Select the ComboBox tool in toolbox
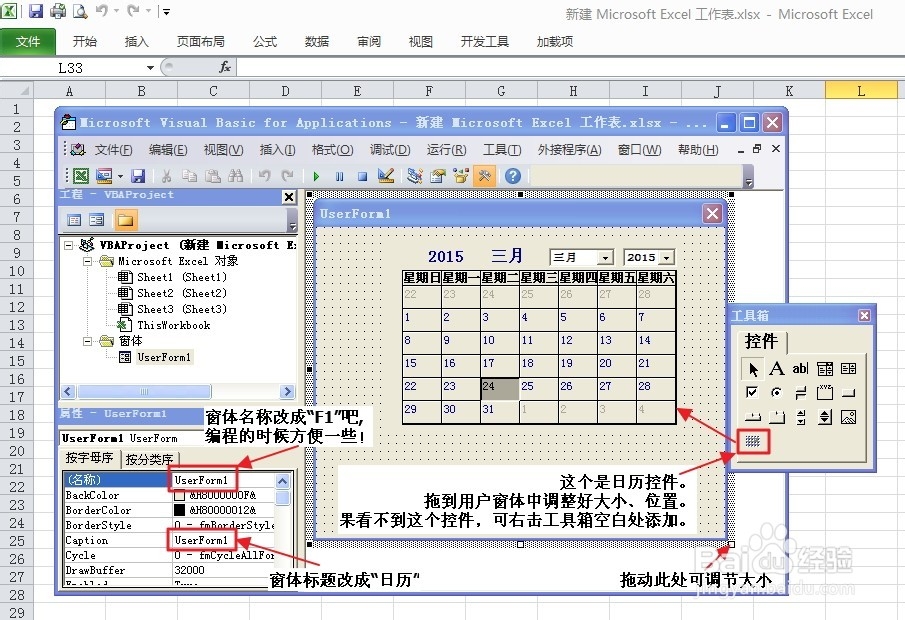The image size is (905, 620). (825, 368)
